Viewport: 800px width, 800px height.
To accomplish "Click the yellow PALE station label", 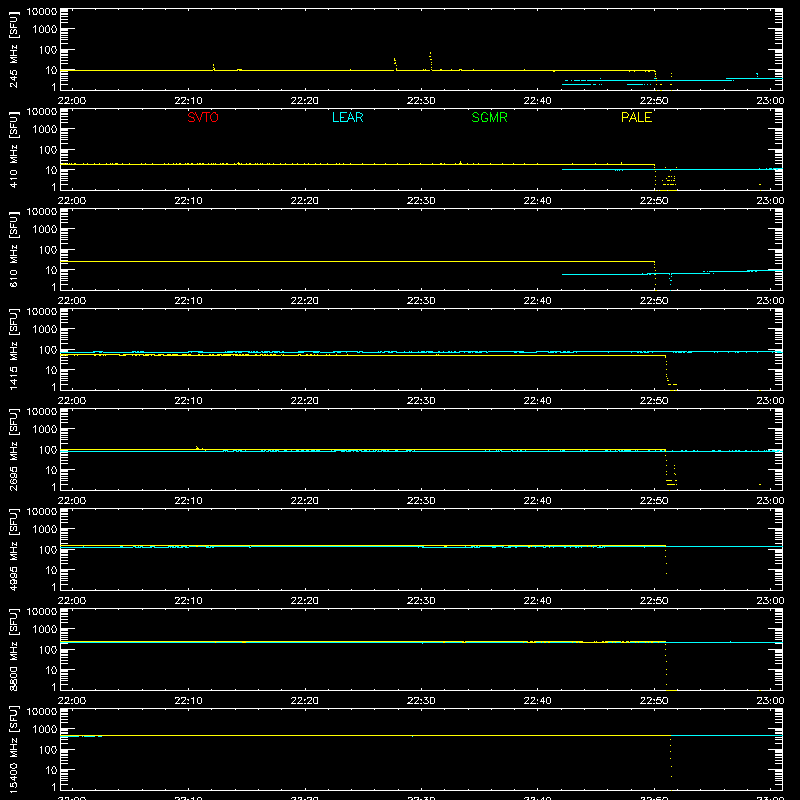I will coord(636,117).
